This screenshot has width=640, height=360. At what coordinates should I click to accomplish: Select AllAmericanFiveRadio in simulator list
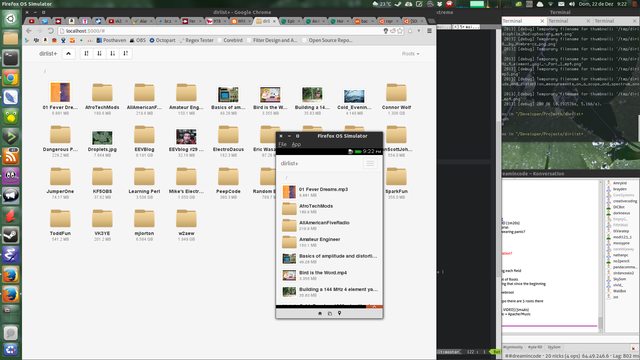point(329,225)
